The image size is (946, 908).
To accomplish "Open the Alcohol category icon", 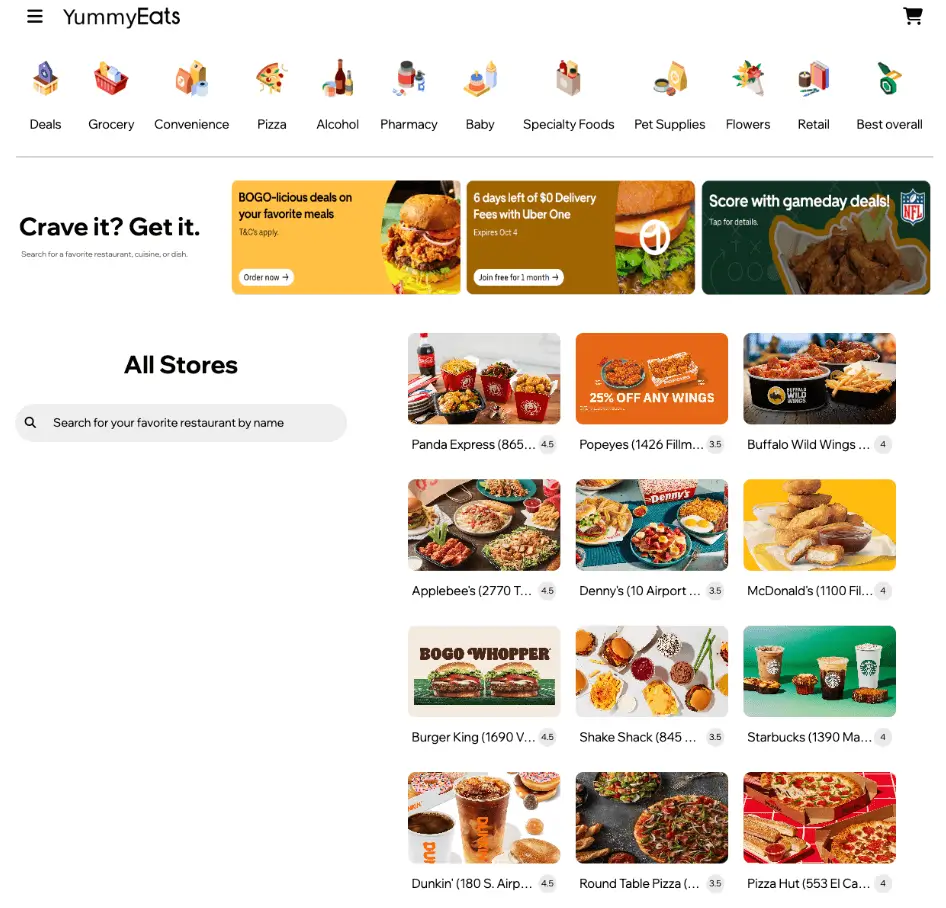I will (338, 78).
